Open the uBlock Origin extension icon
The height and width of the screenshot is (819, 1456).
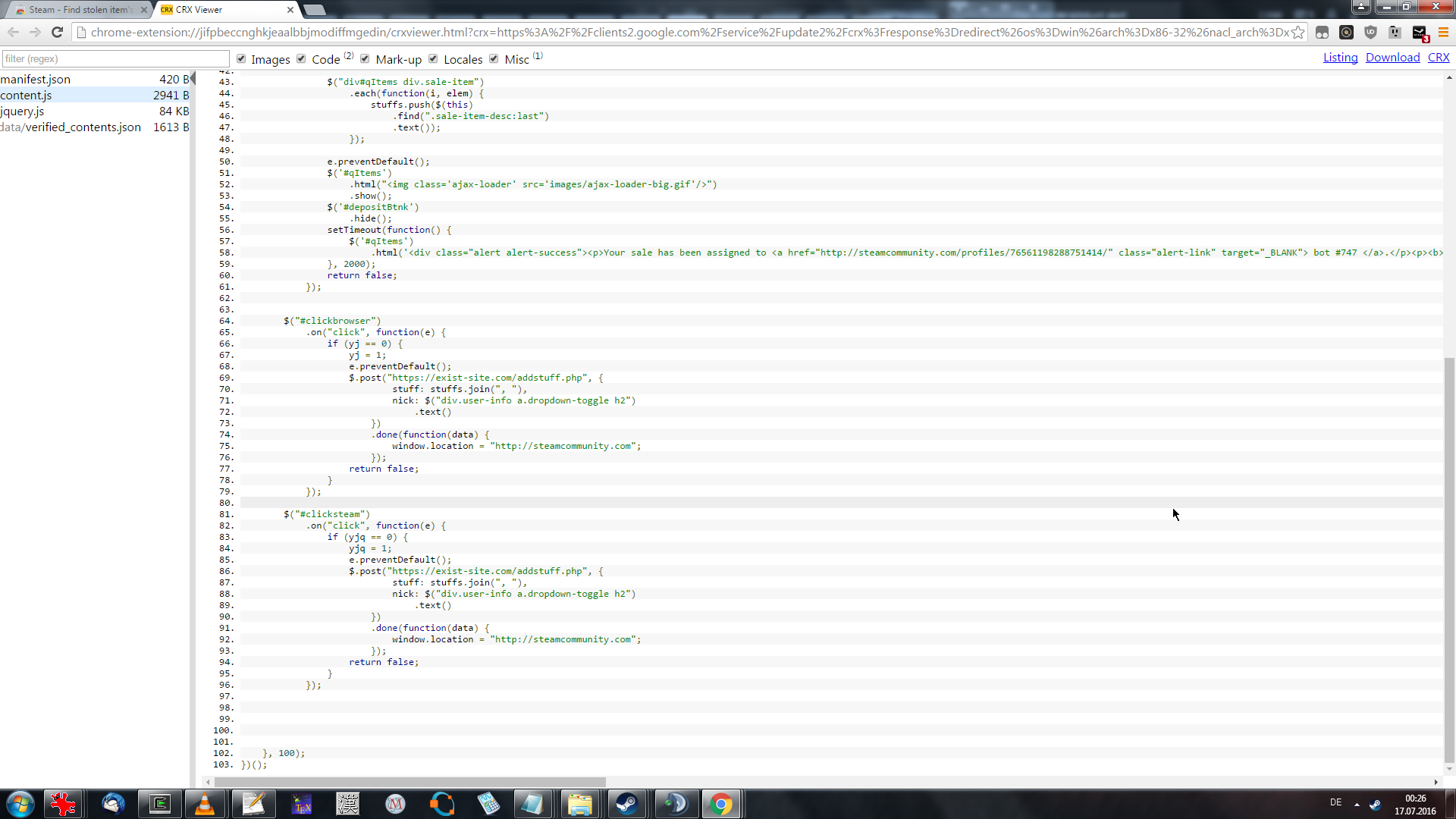[1370, 33]
